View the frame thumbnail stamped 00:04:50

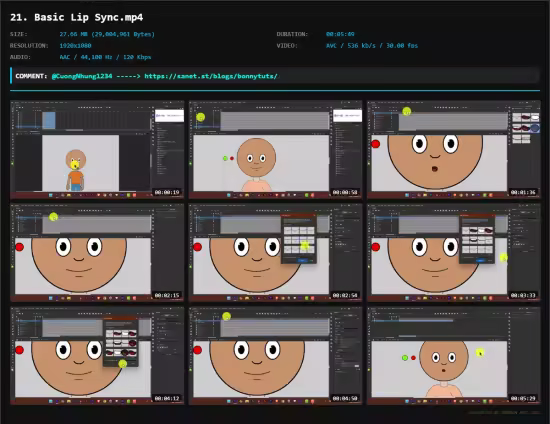coord(275,356)
